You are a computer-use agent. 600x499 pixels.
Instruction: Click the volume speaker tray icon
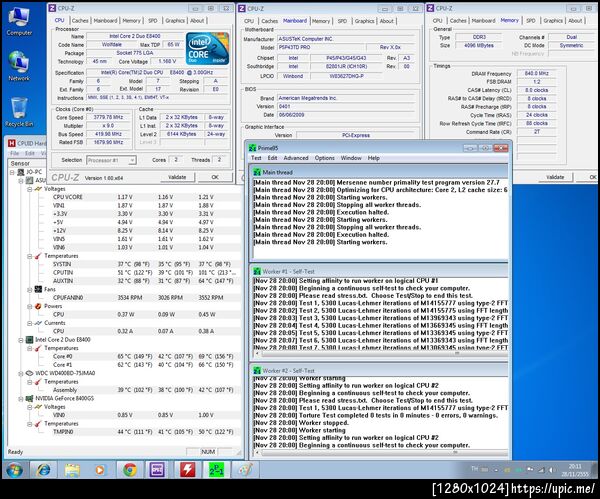tap(551, 470)
